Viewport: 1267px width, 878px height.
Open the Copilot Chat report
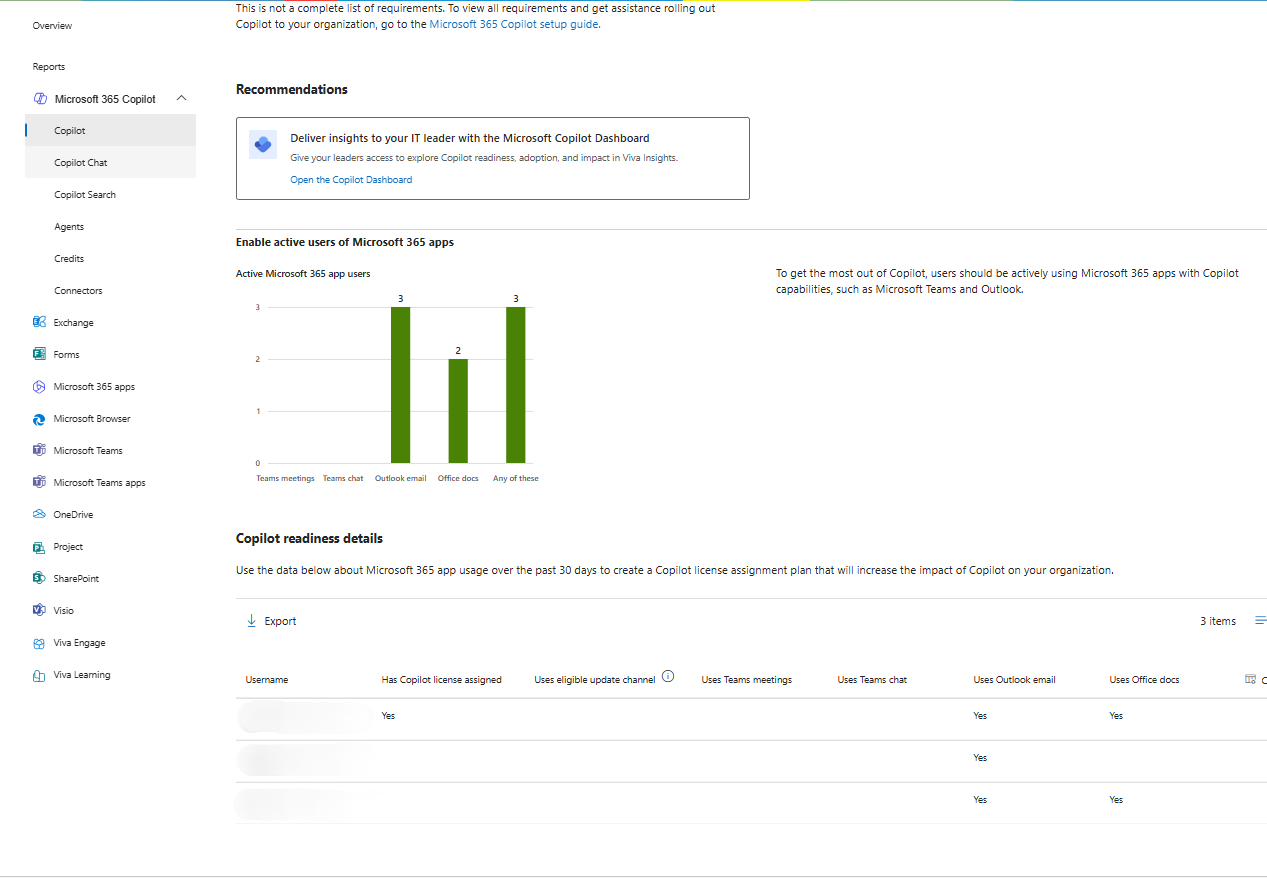click(110, 162)
